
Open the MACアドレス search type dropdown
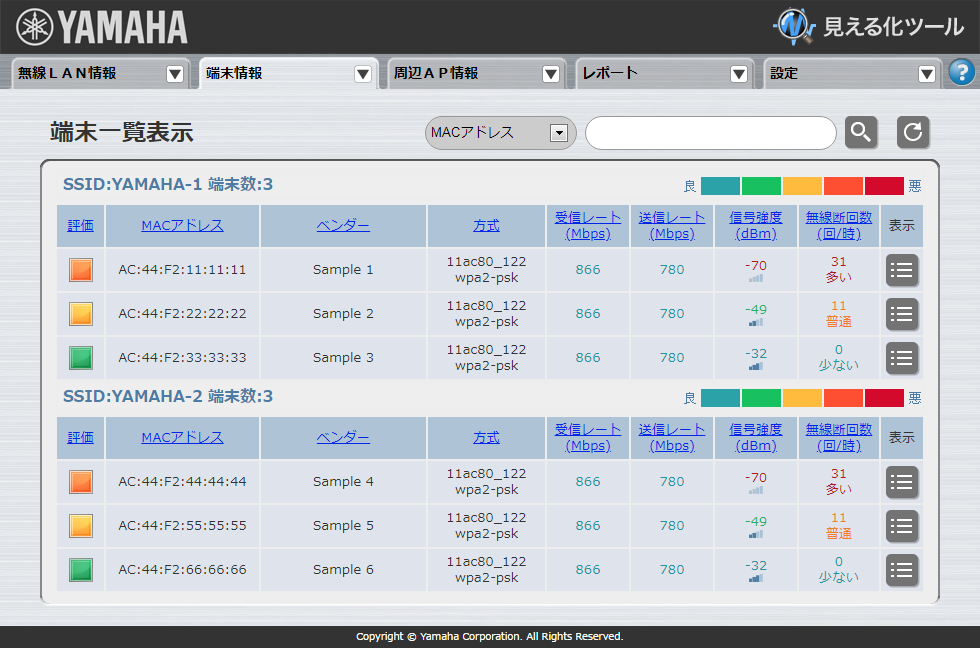tap(559, 133)
